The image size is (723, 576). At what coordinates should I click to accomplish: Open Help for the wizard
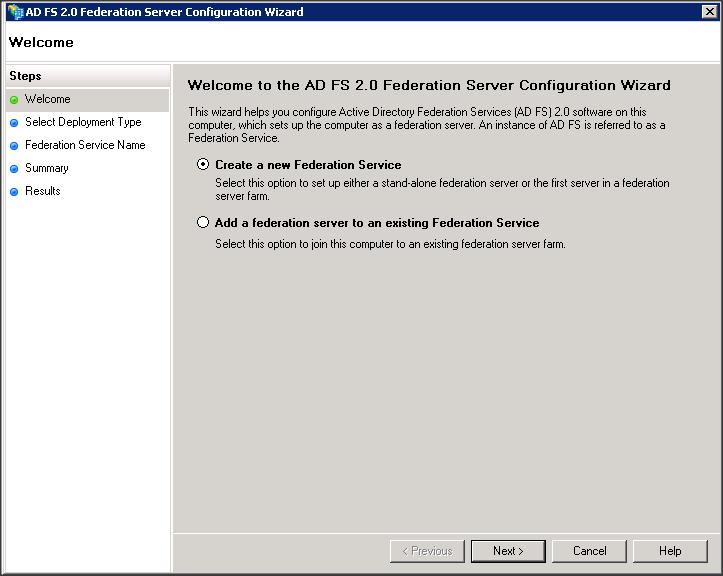(x=670, y=551)
